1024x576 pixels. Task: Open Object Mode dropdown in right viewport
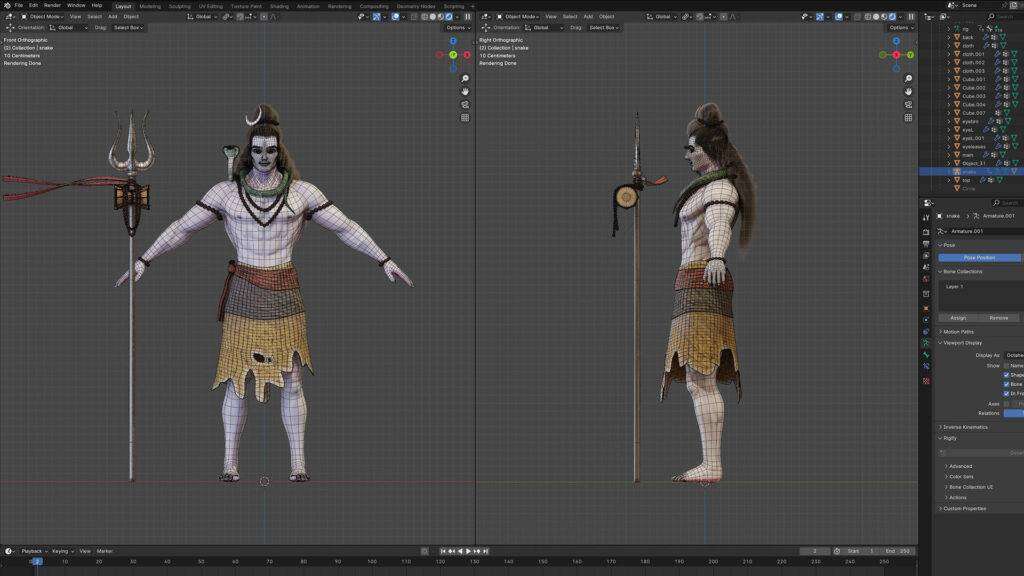click(518, 16)
